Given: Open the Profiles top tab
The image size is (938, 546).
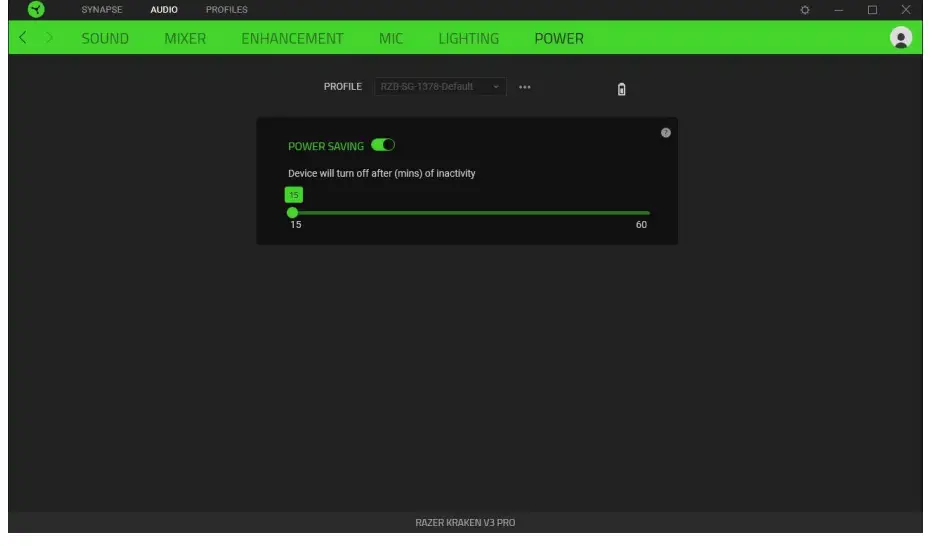Looking at the screenshot, I should (x=227, y=10).
